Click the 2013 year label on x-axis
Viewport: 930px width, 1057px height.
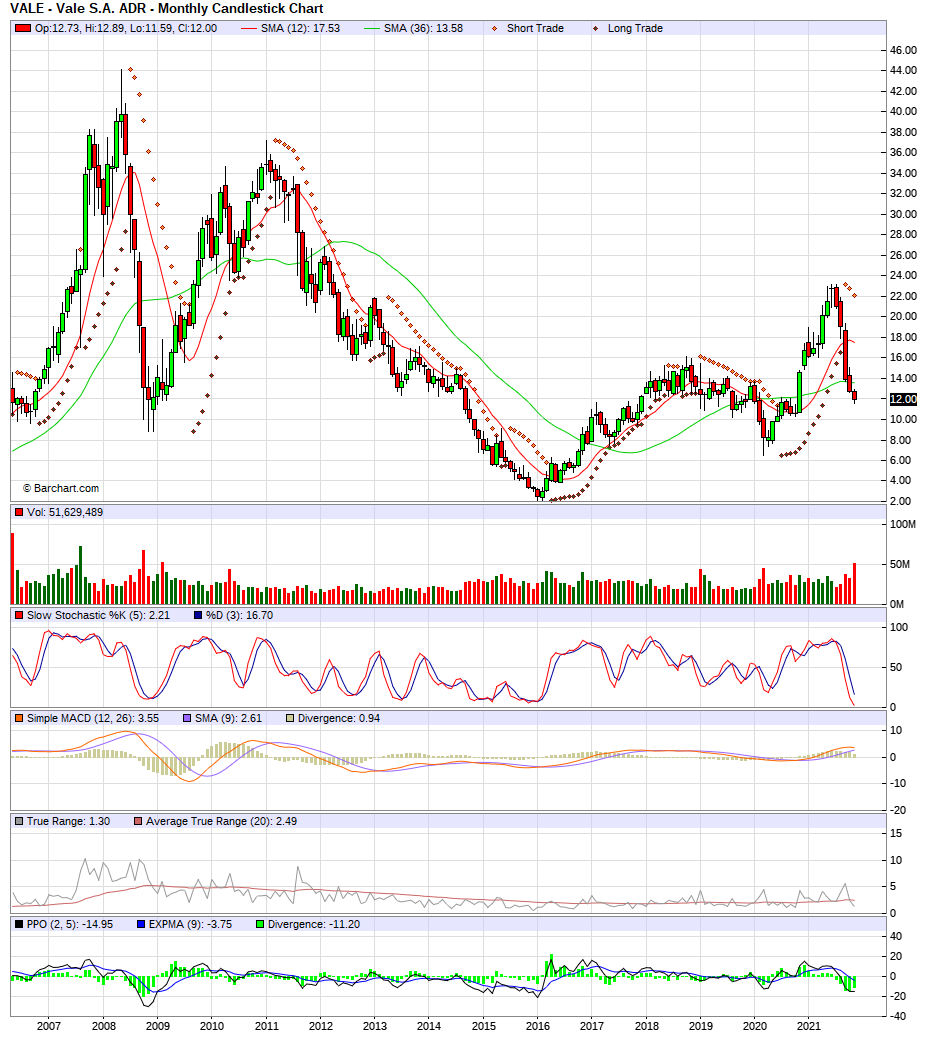(x=375, y=1026)
